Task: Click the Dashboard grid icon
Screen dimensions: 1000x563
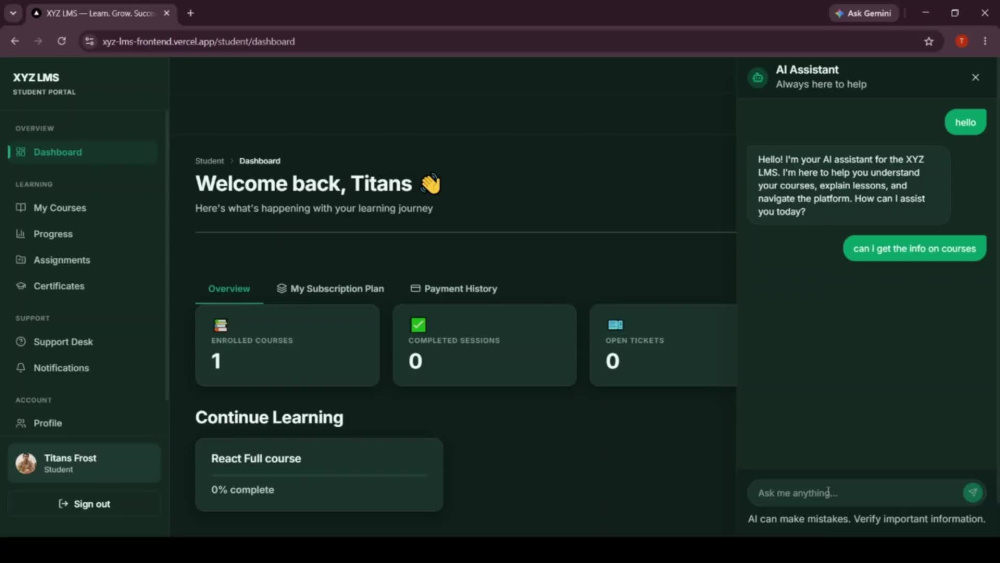Action: (x=21, y=152)
